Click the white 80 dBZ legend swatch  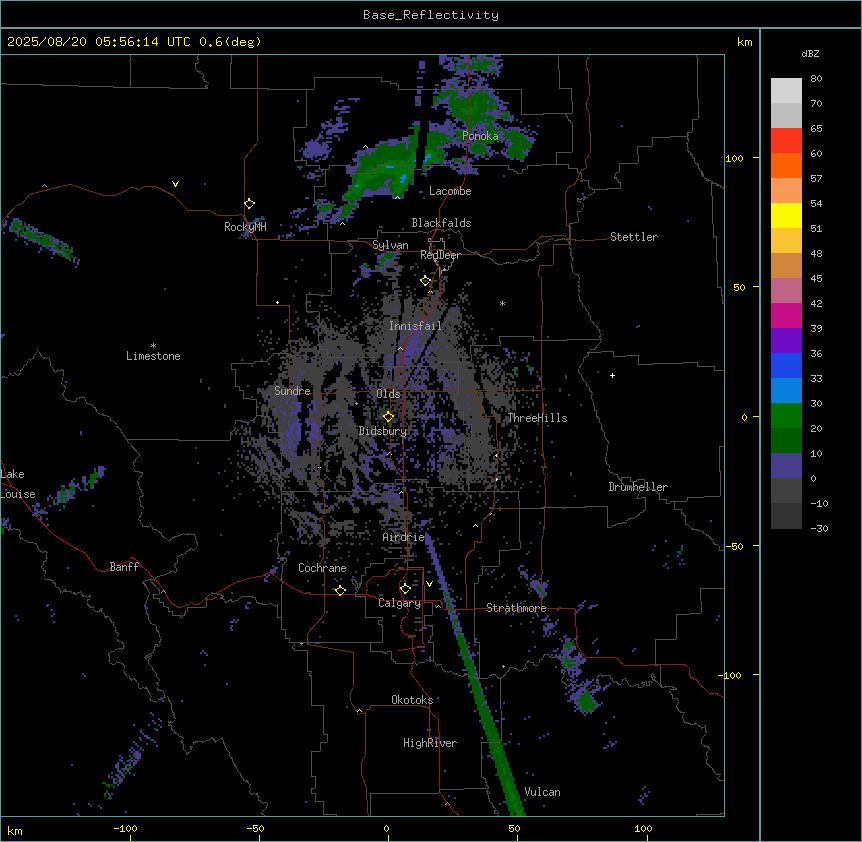[x=786, y=91]
